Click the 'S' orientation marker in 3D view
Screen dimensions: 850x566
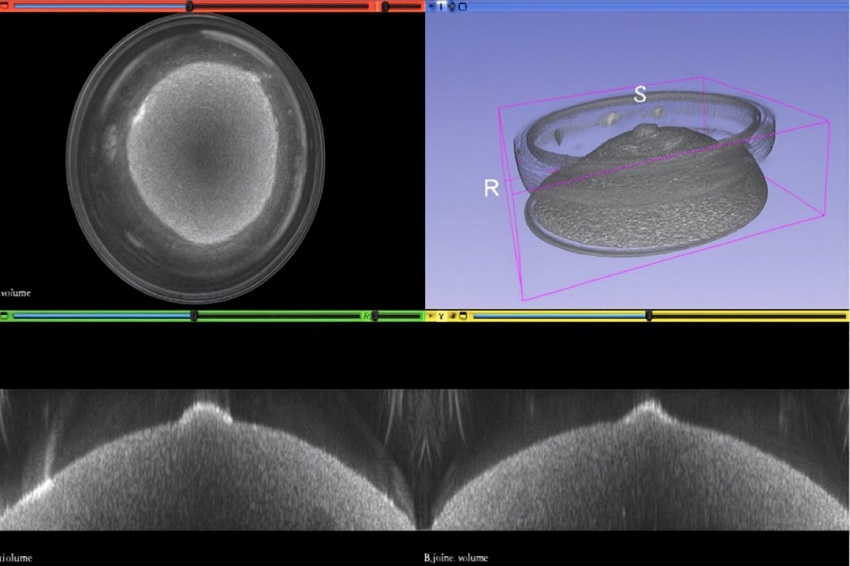pyautogui.click(x=639, y=95)
